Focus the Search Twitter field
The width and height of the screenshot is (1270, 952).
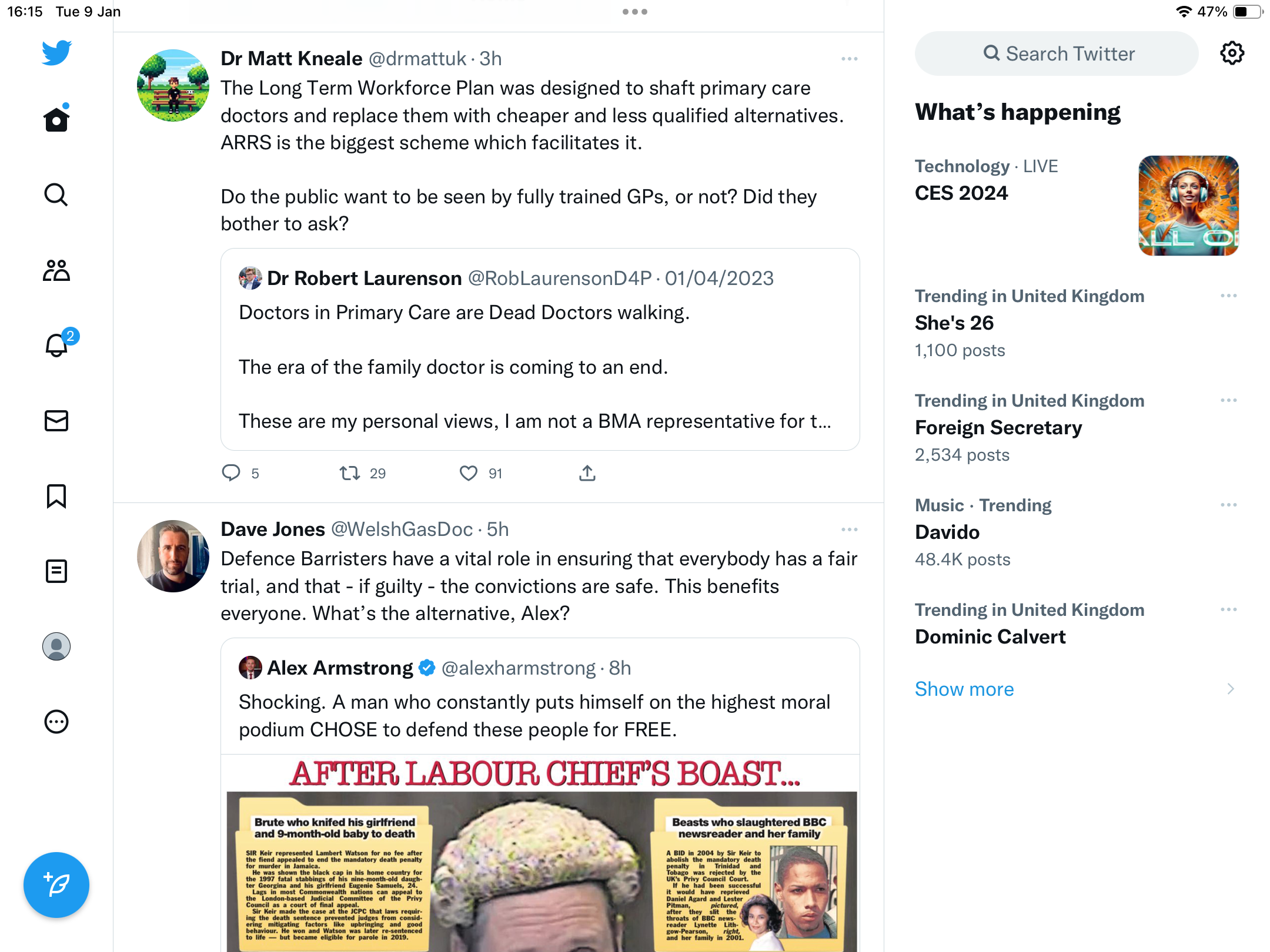tap(1057, 53)
